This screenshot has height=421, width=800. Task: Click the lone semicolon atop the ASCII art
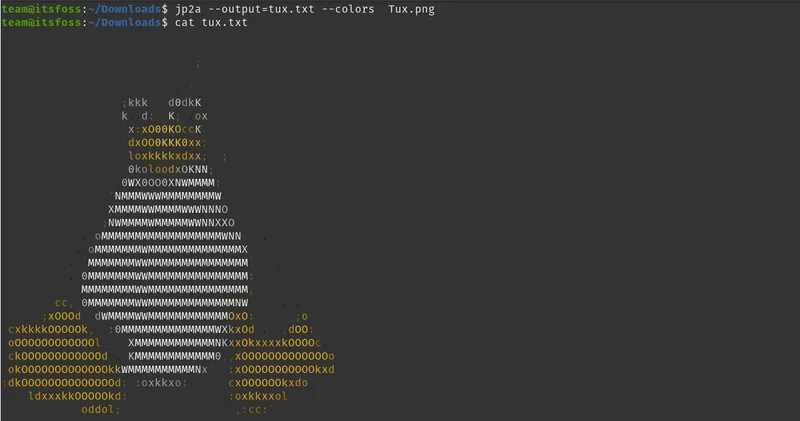tap(198, 63)
